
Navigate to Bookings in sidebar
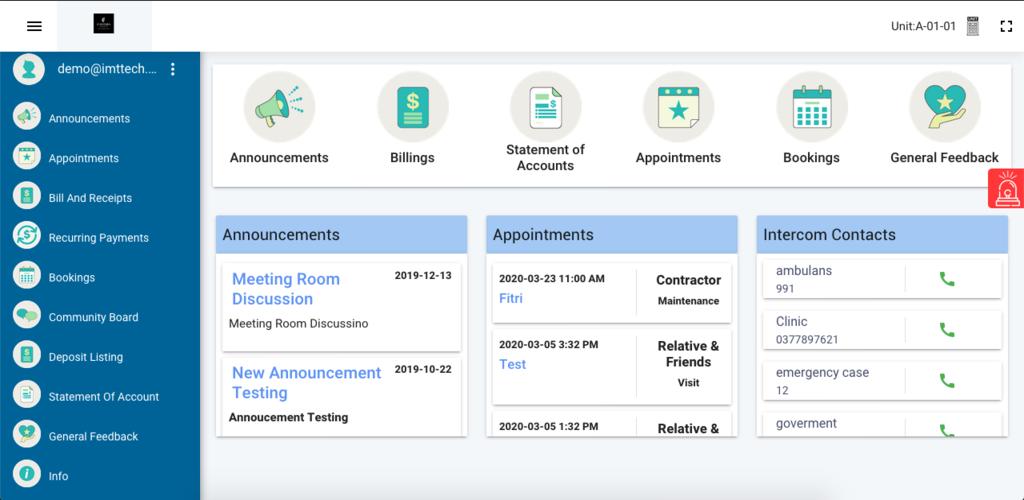(x=72, y=277)
